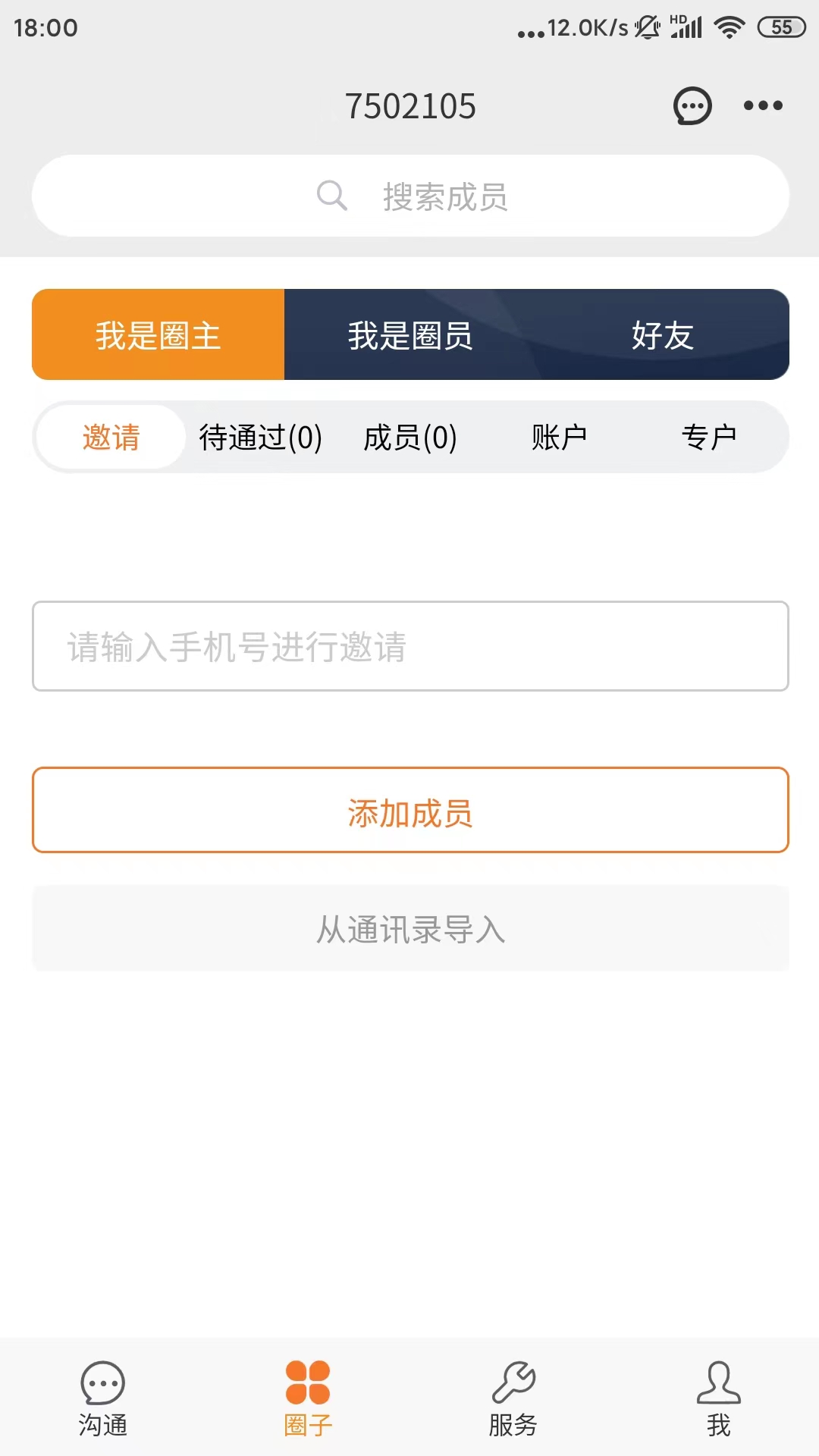
Task: Select the 邀请 sub-tab
Action: click(111, 437)
